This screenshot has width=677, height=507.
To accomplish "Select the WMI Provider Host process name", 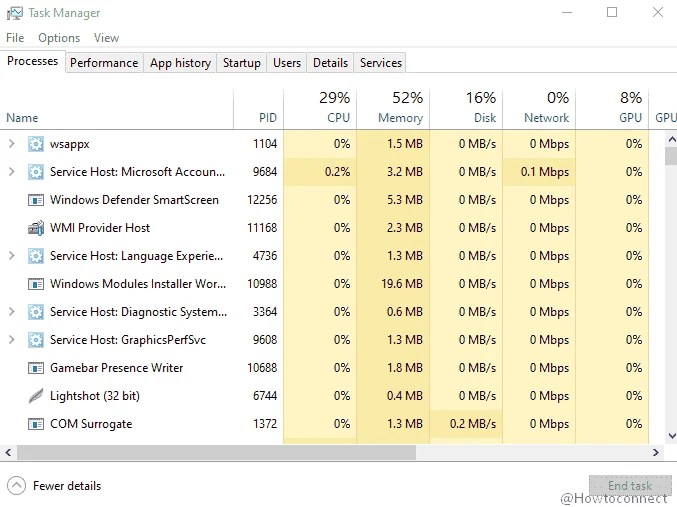I will click(100, 228).
